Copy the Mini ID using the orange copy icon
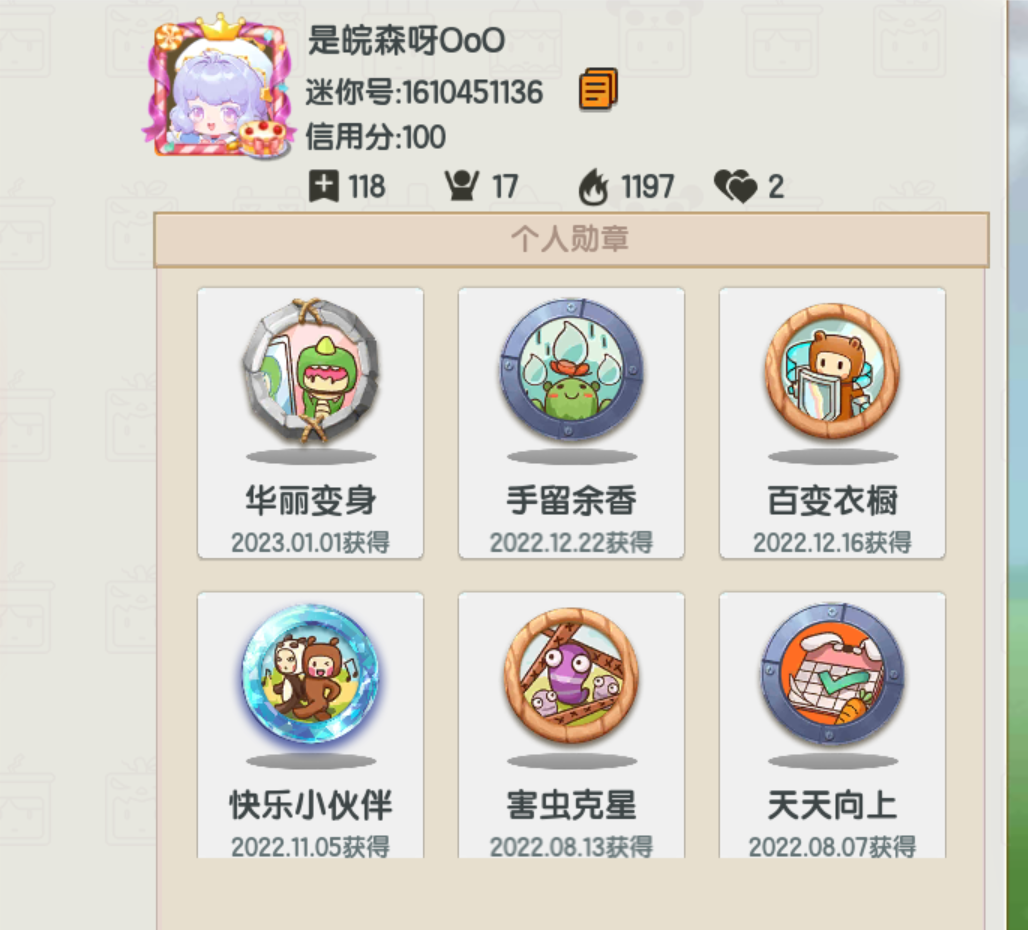The height and width of the screenshot is (930, 1028). (598, 89)
